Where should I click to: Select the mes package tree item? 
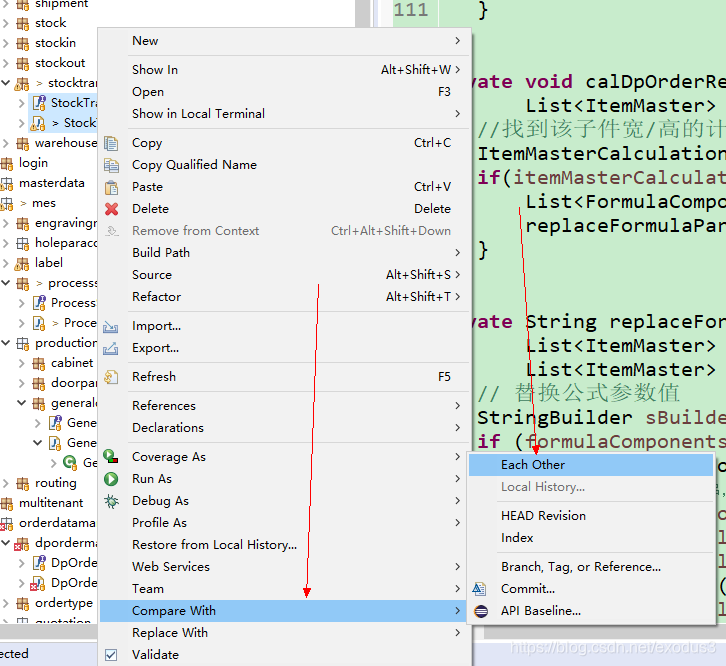(x=44, y=203)
